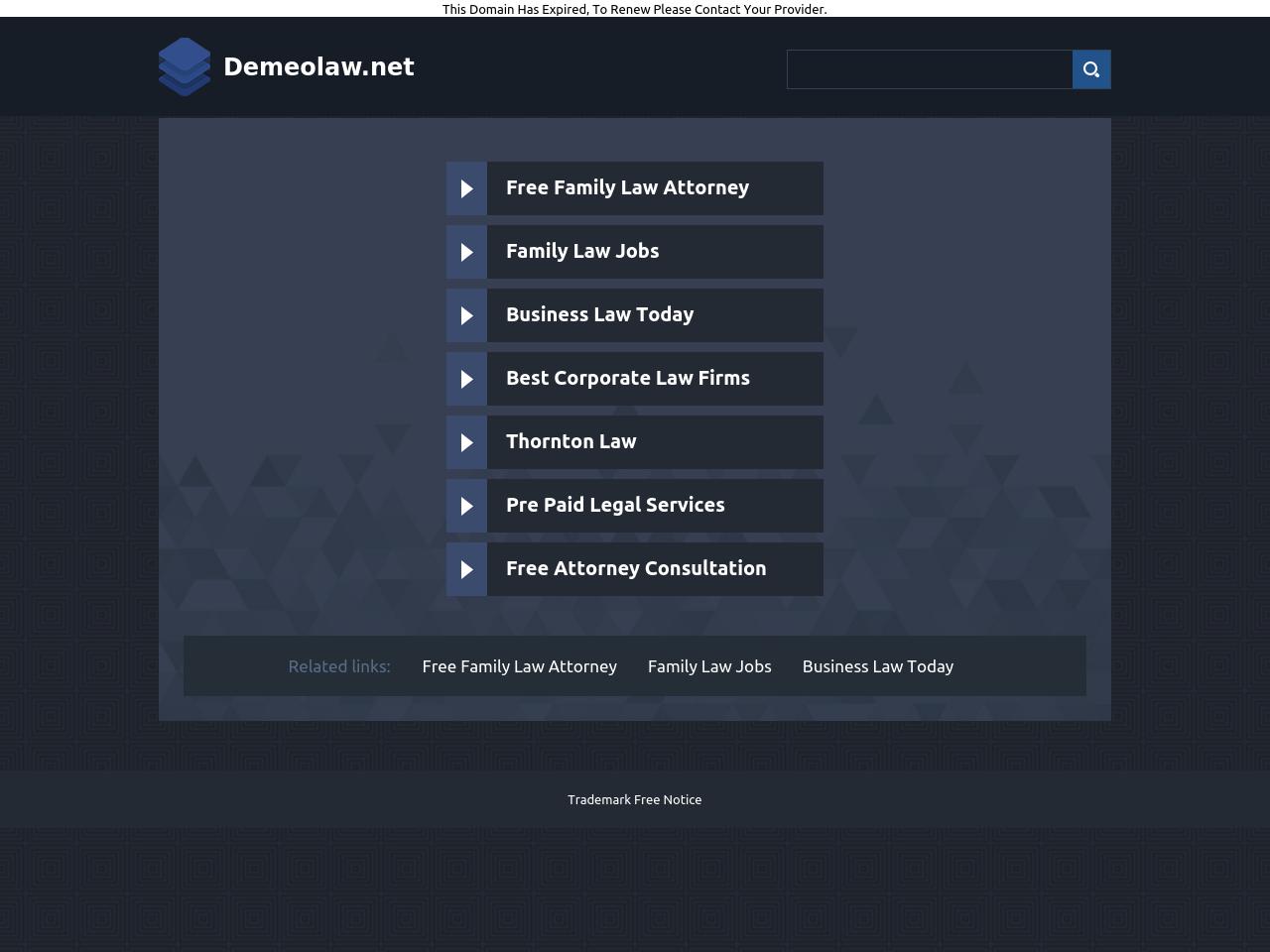The height and width of the screenshot is (952, 1270).
Task: Click arrow icon beside Family Law Jobs
Action: [x=466, y=252]
